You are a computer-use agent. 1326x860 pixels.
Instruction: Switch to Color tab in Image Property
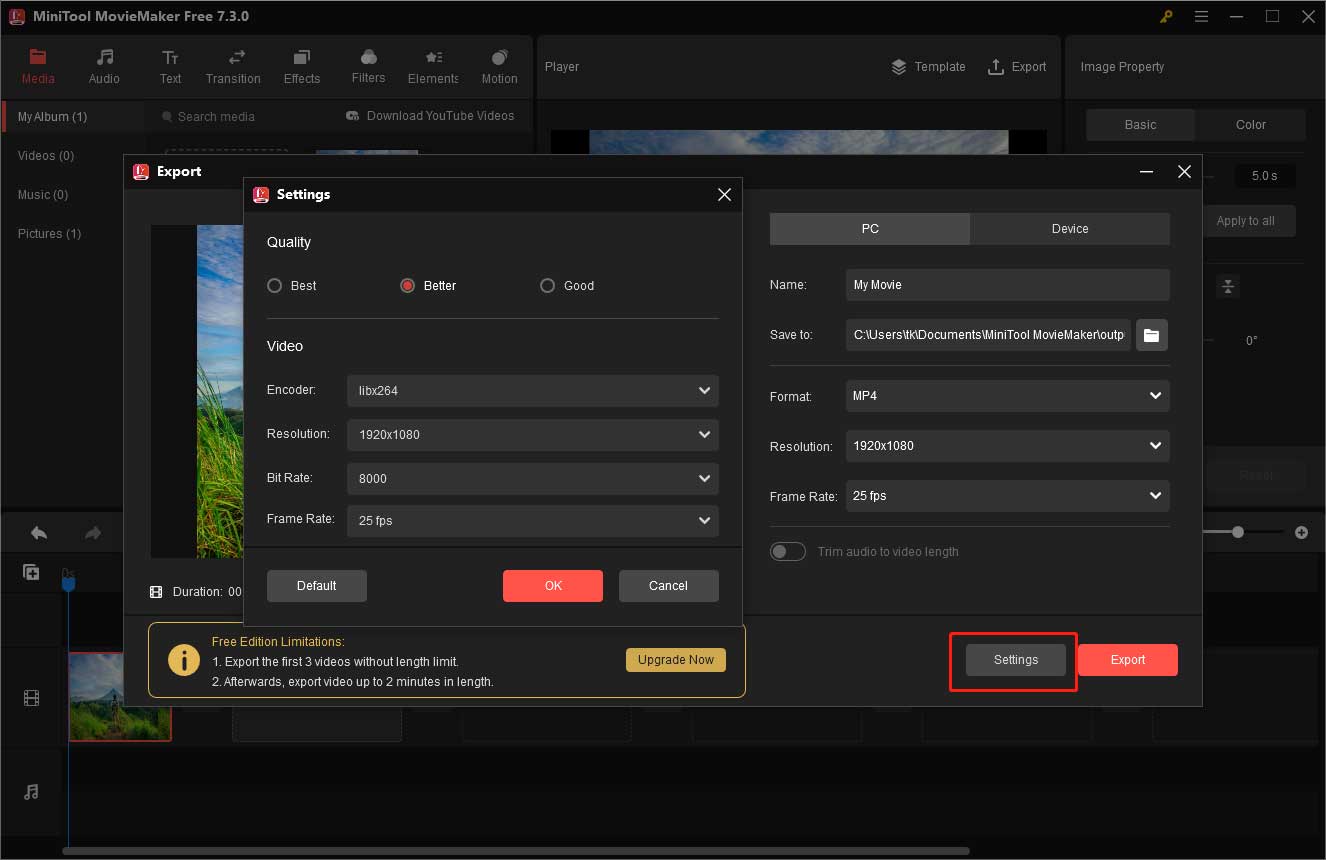[x=1250, y=125]
